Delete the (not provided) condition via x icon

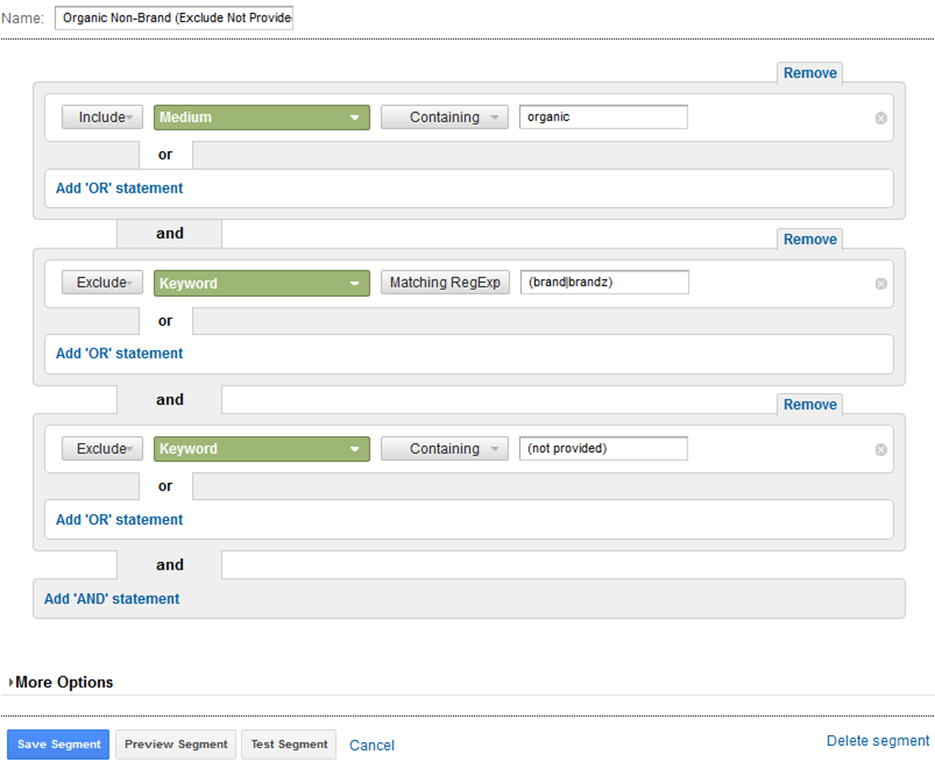coord(881,450)
